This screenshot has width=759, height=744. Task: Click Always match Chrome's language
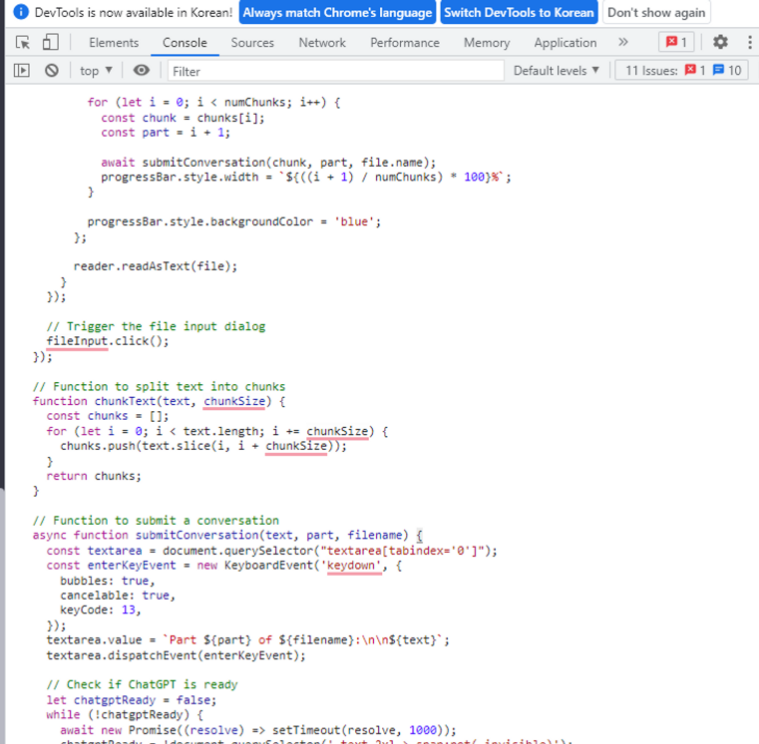point(337,13)
